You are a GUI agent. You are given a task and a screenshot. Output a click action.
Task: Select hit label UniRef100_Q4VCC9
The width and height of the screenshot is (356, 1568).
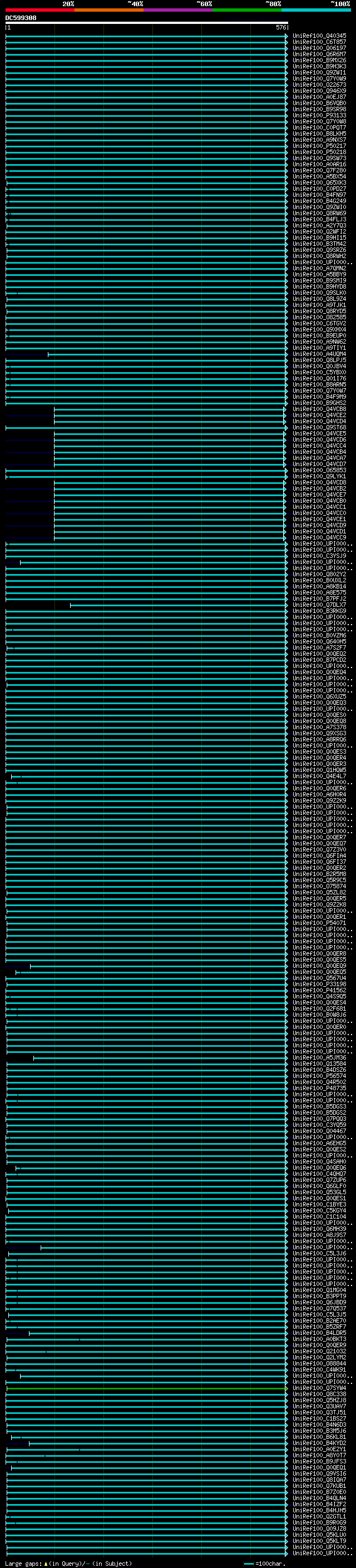(319, 537)
